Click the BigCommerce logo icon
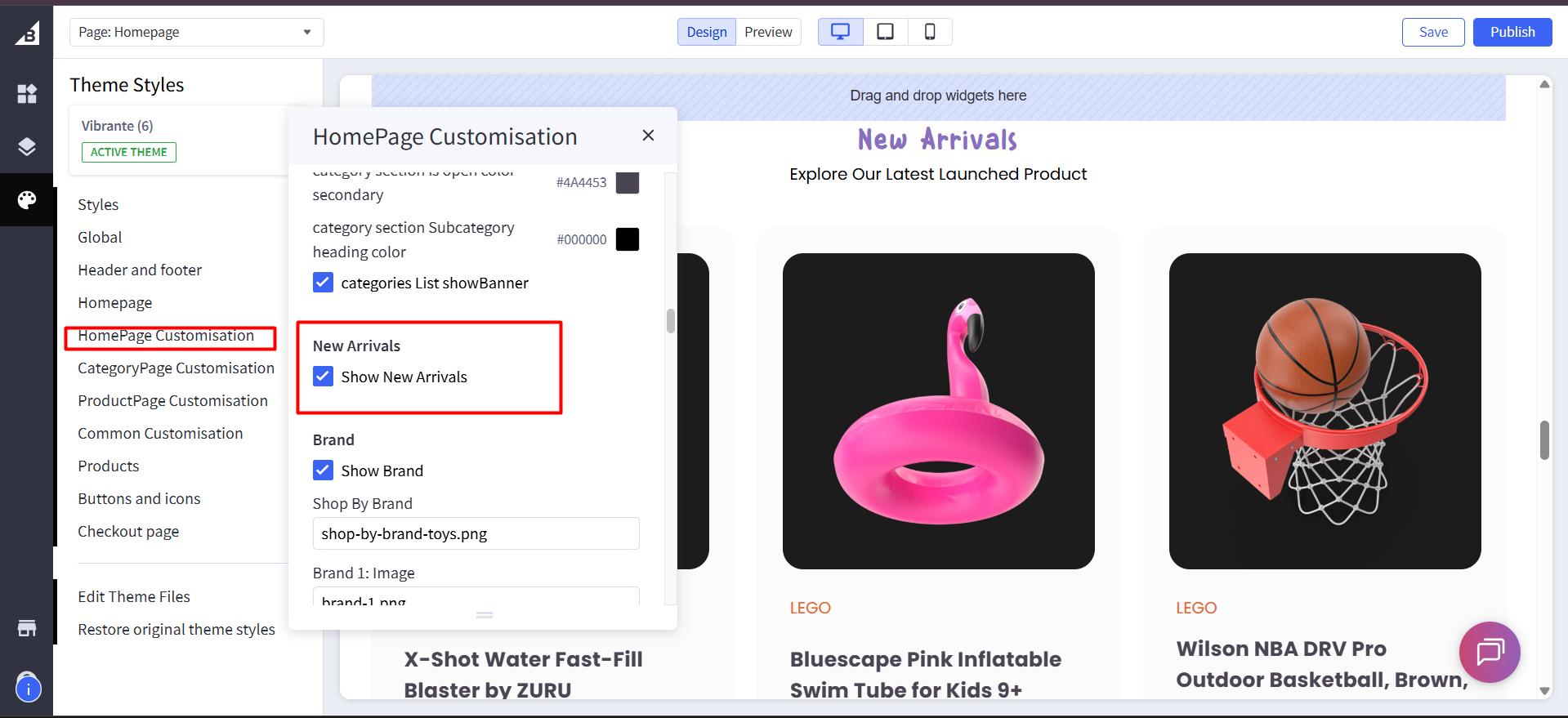The image size is (1568, 718). 27,33
